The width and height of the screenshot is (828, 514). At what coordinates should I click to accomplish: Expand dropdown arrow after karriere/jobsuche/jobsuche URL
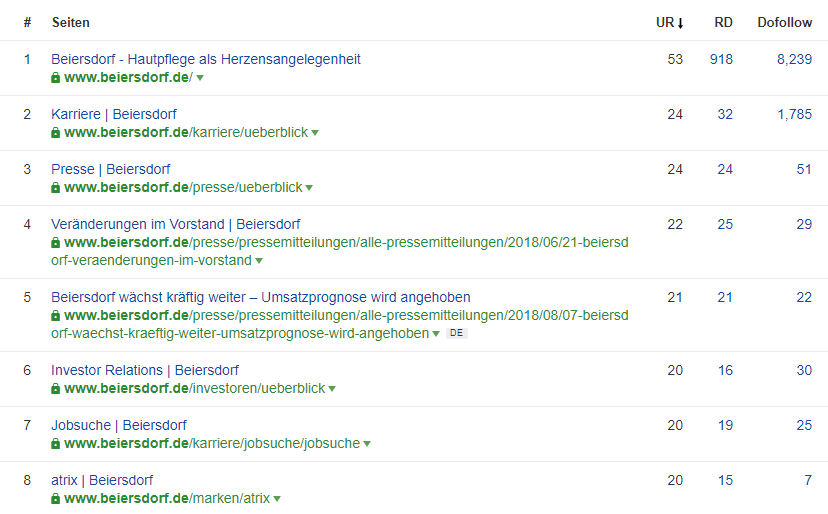[x=367, y=443]
